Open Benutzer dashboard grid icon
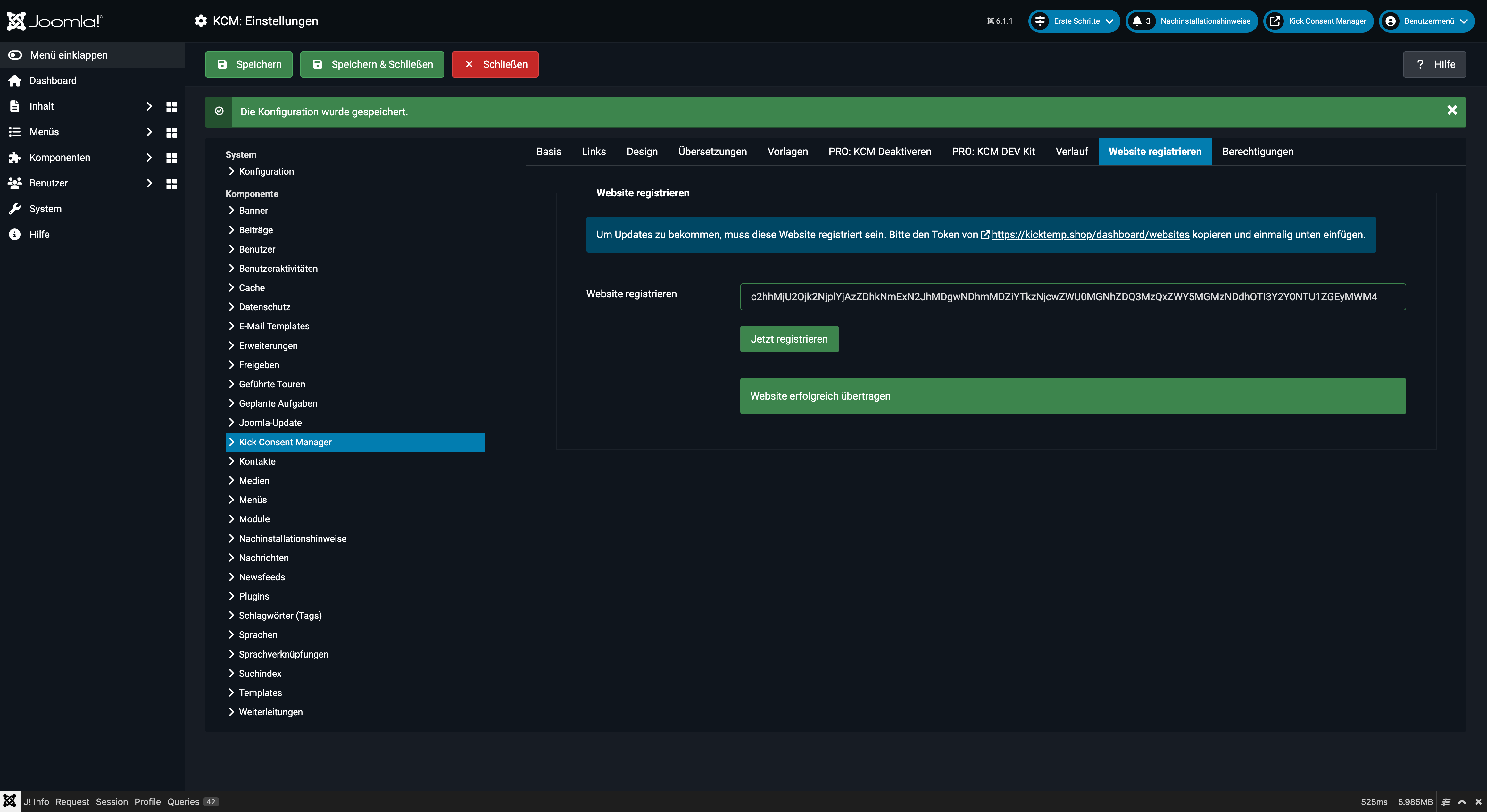 point(171,184)
